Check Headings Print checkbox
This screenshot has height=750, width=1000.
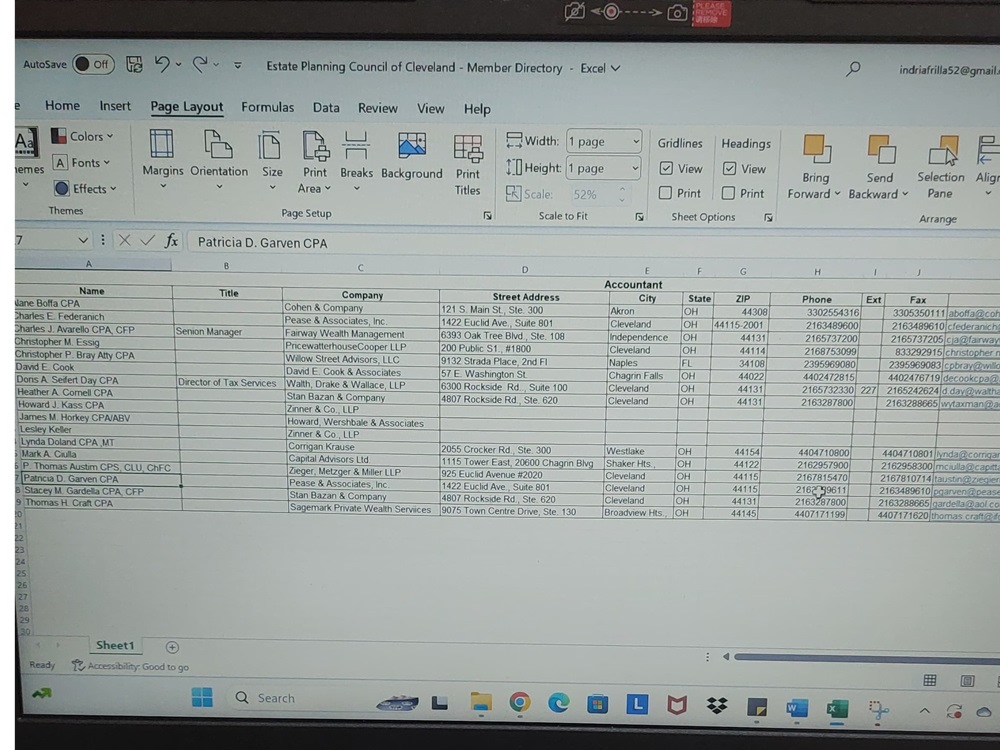pos(728,193)
